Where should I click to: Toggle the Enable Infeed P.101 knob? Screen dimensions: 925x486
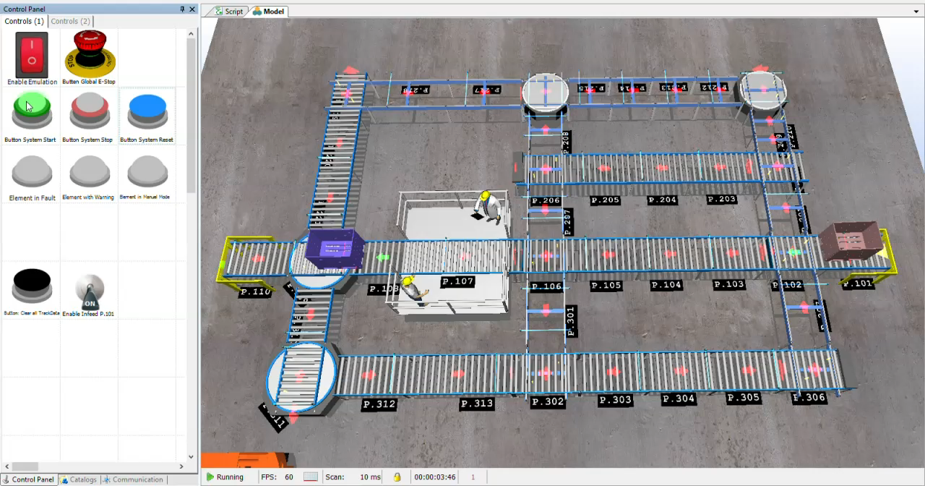[x=90, y=291]
